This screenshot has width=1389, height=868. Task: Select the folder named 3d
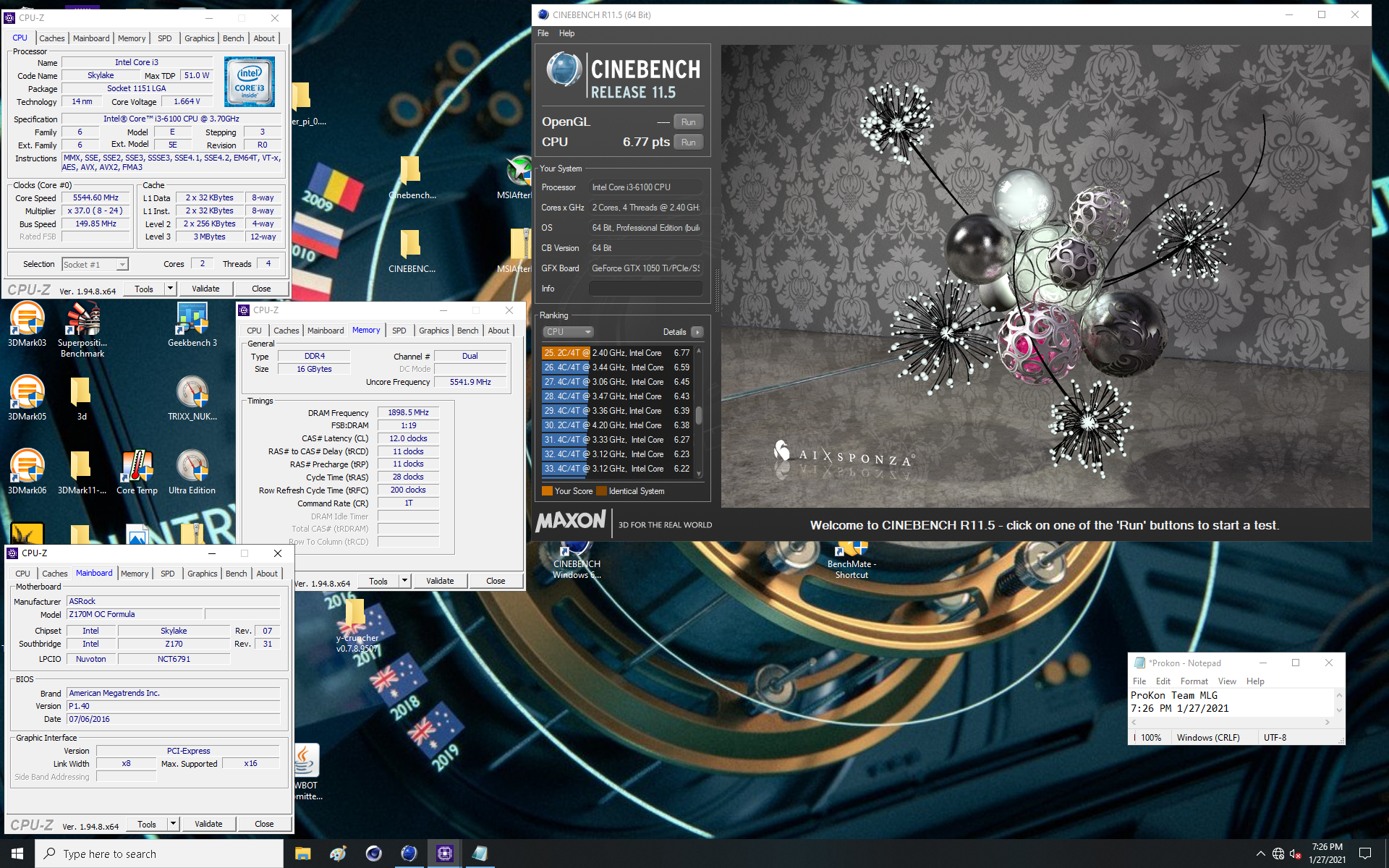[x=82, y=398]
